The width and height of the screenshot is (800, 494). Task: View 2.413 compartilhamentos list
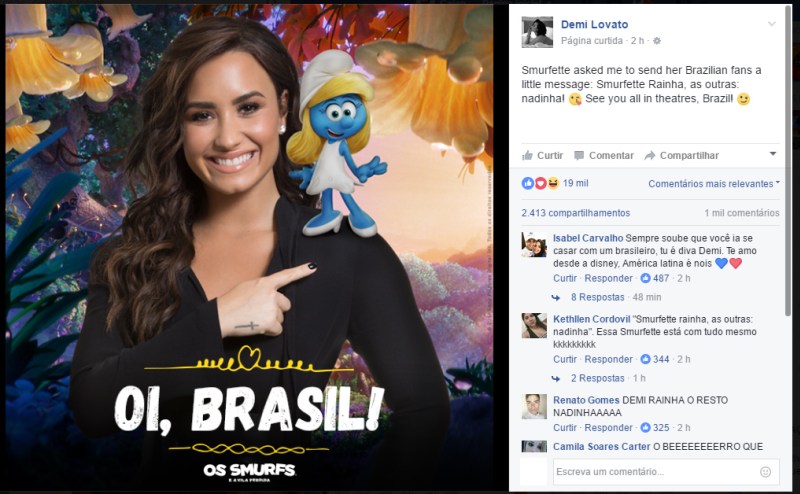pyautogui.click(x=576, y=213)
